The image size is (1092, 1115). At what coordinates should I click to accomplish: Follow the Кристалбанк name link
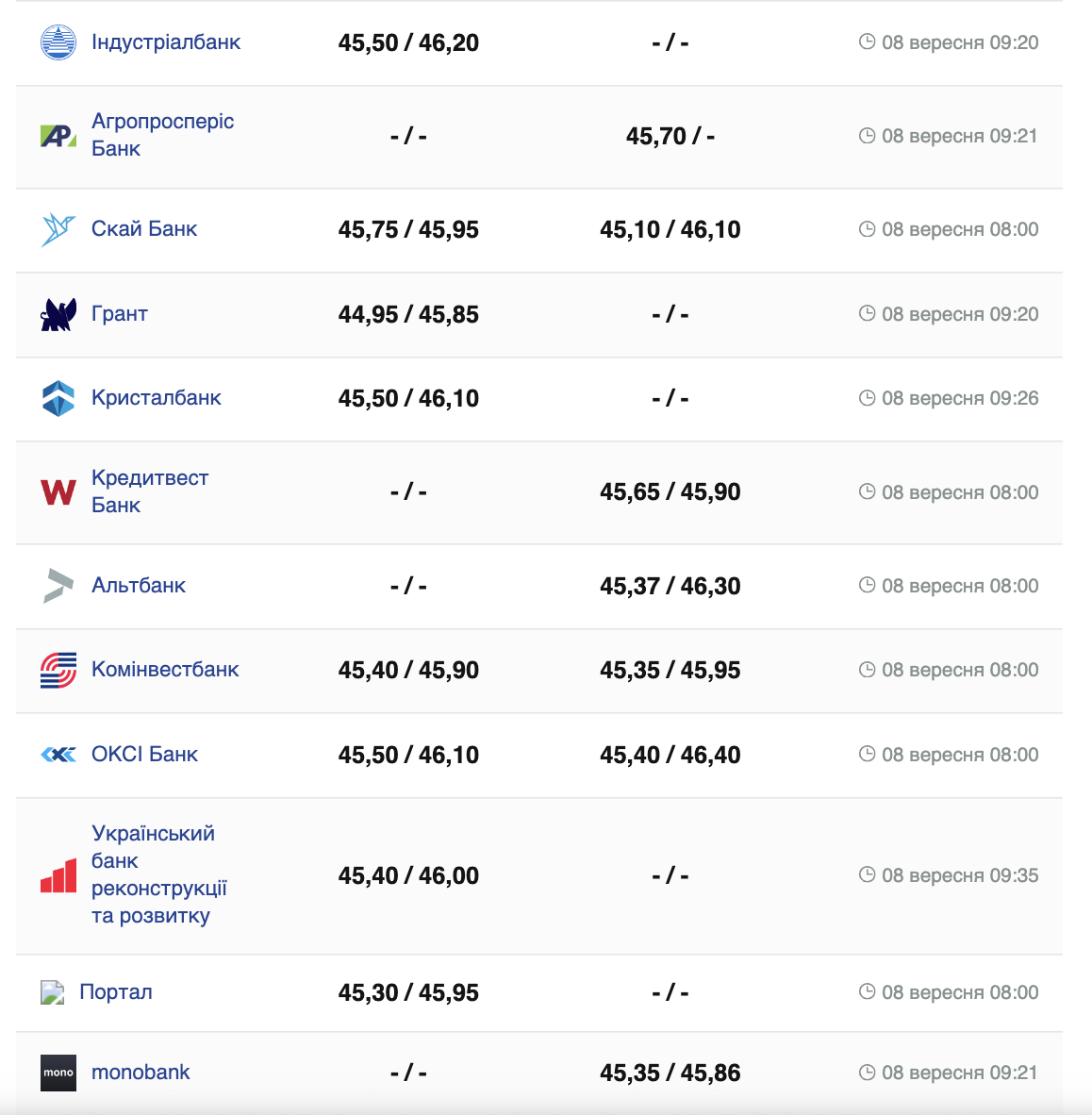pos(157,398)
